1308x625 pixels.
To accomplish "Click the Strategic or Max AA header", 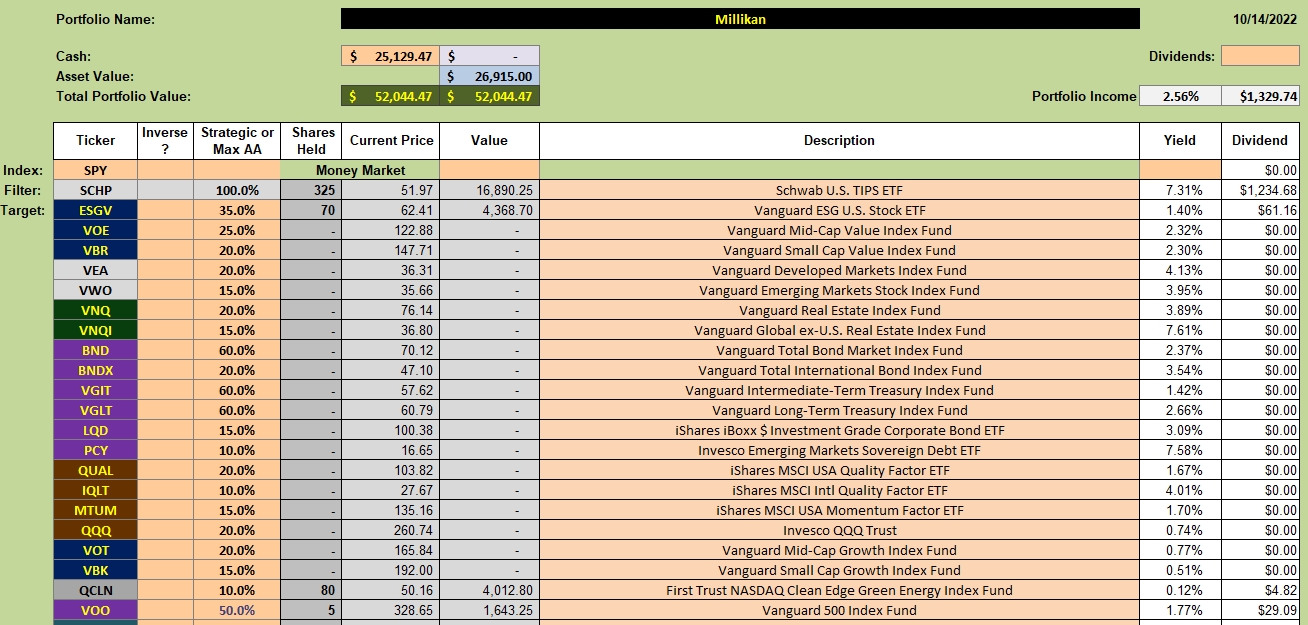I will (x=237, y=141).
